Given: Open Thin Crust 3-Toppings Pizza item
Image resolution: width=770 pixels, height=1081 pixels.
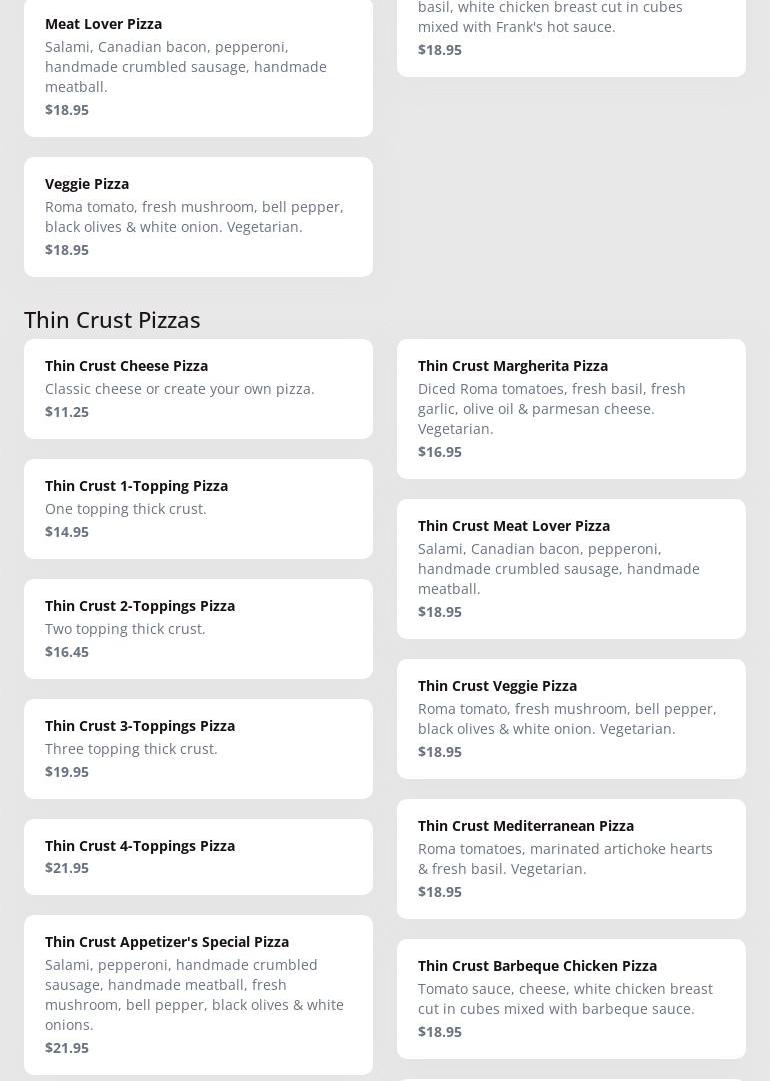Looking at the screenshot, I should [198, 748].
